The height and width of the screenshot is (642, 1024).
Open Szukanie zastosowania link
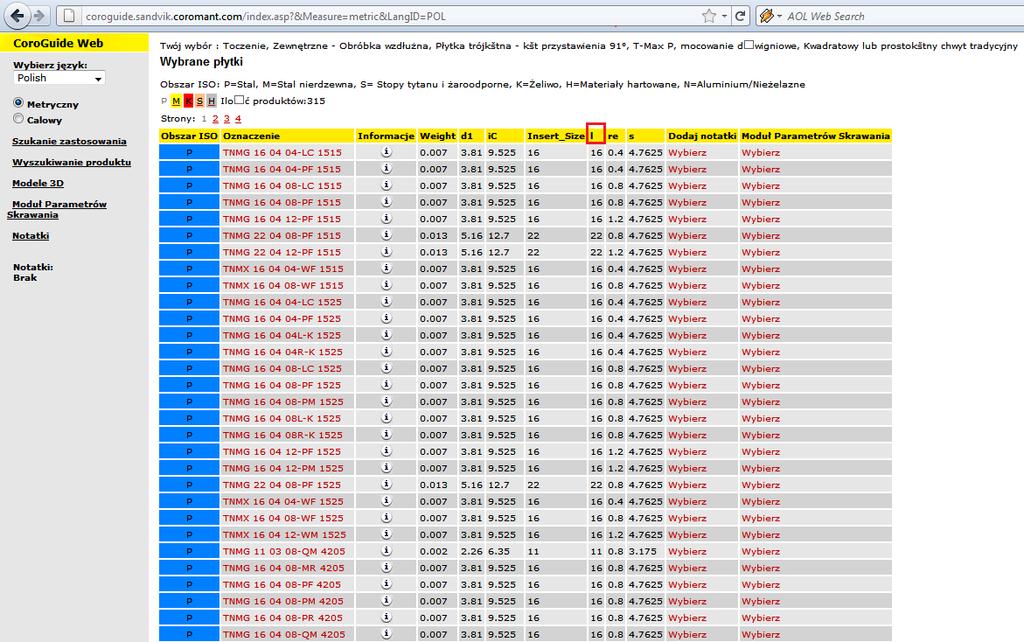tap(69, 141)
